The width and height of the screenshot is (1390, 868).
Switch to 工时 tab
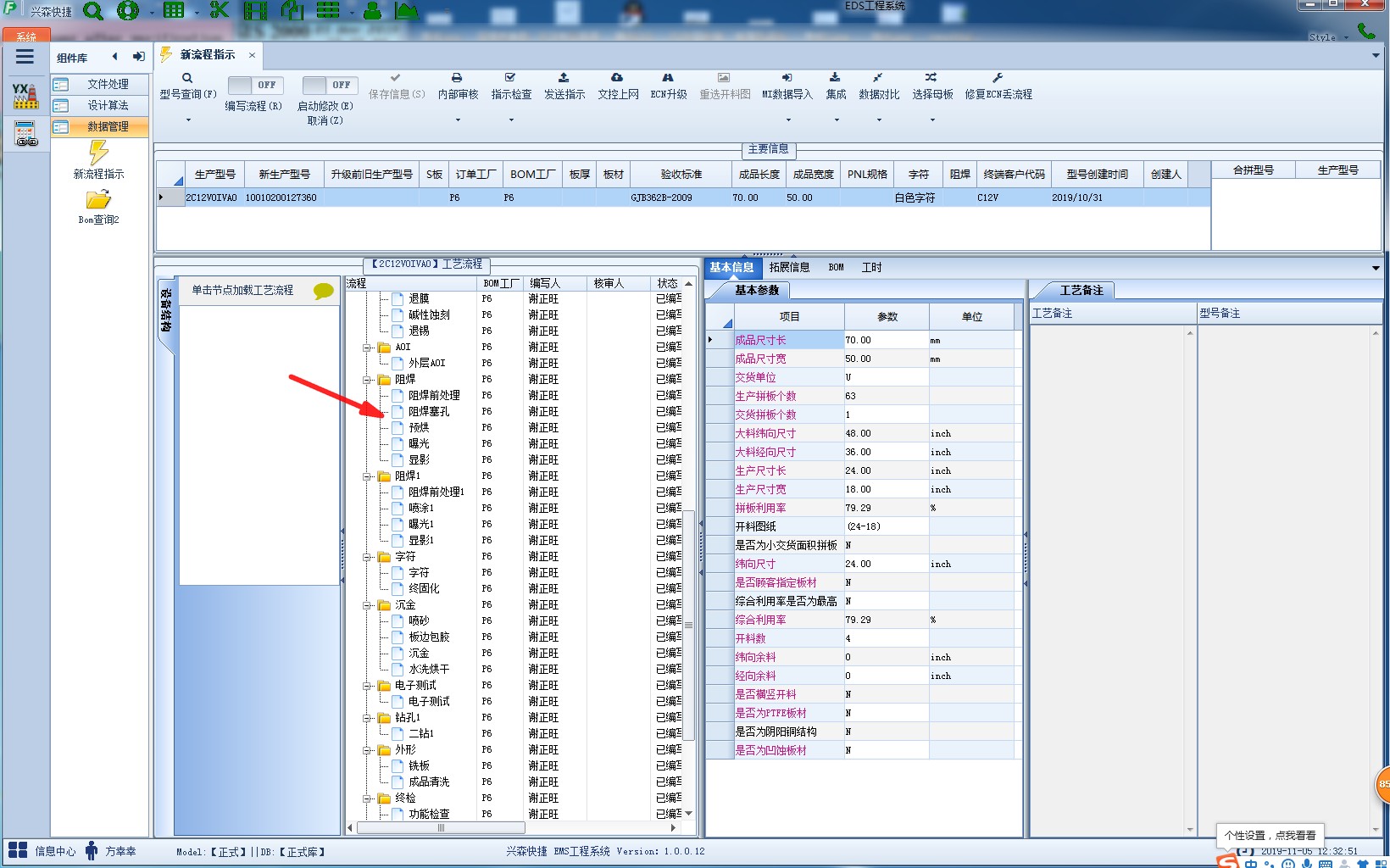[871, 267]
